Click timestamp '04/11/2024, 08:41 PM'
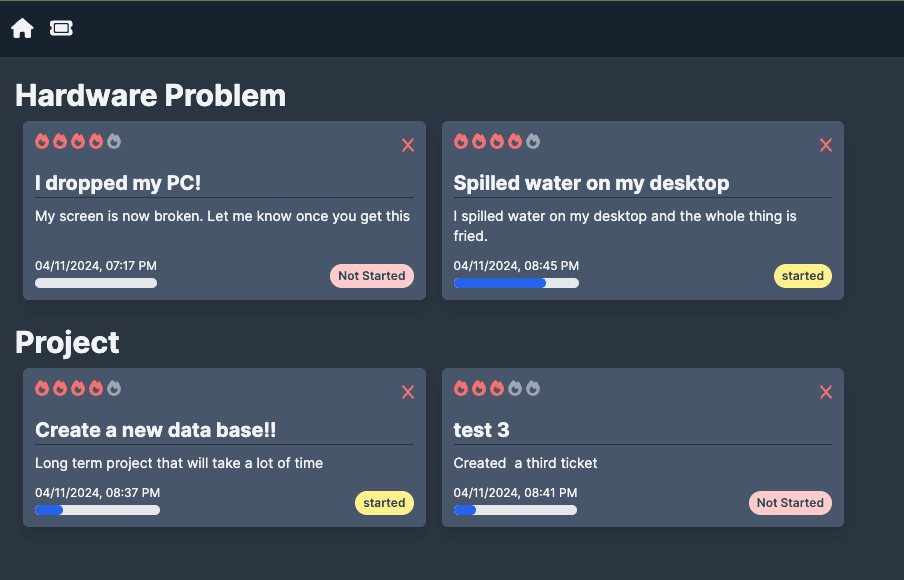This screenshot has width=904, height=580. pyautogui.click(x=515, y=493)
